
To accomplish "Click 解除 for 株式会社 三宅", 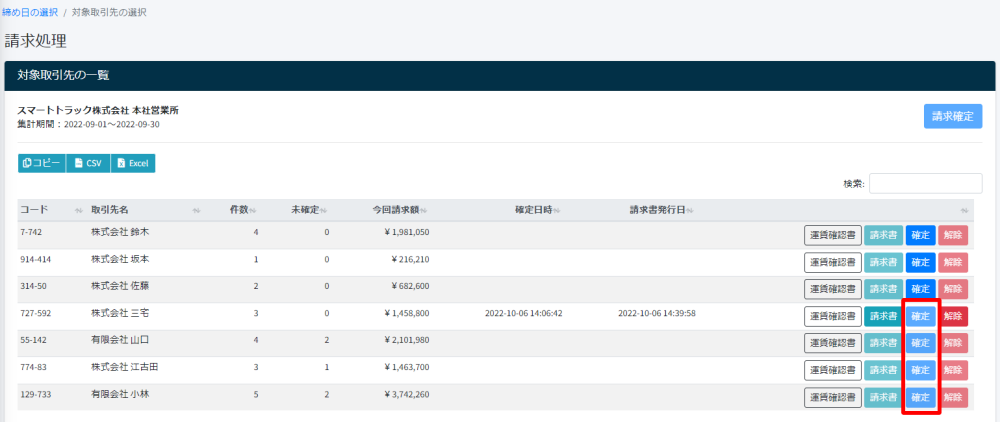I will point(954,316).
